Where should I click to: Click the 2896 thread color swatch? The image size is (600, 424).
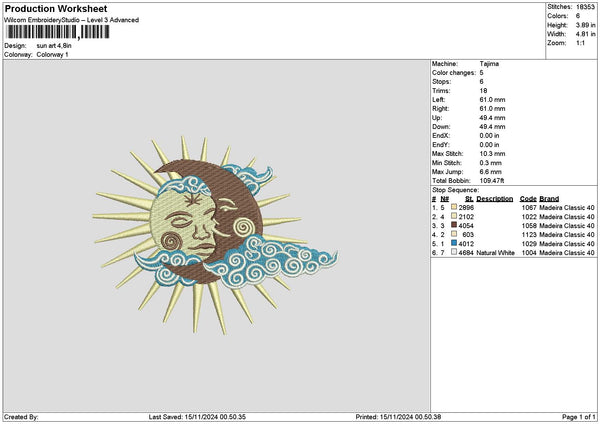(455, 208)
